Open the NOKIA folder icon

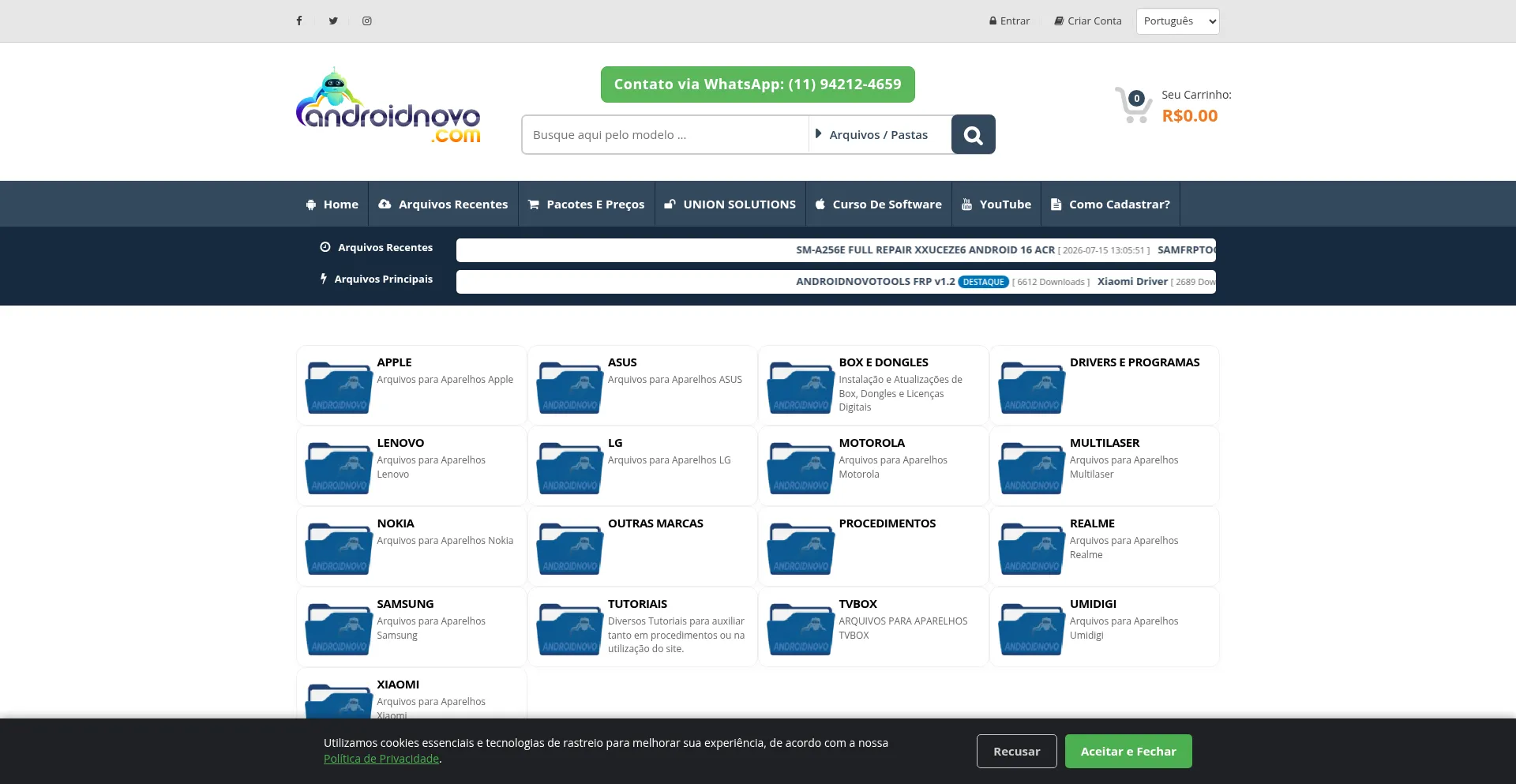pyautogui.click(x=339, y=548)
